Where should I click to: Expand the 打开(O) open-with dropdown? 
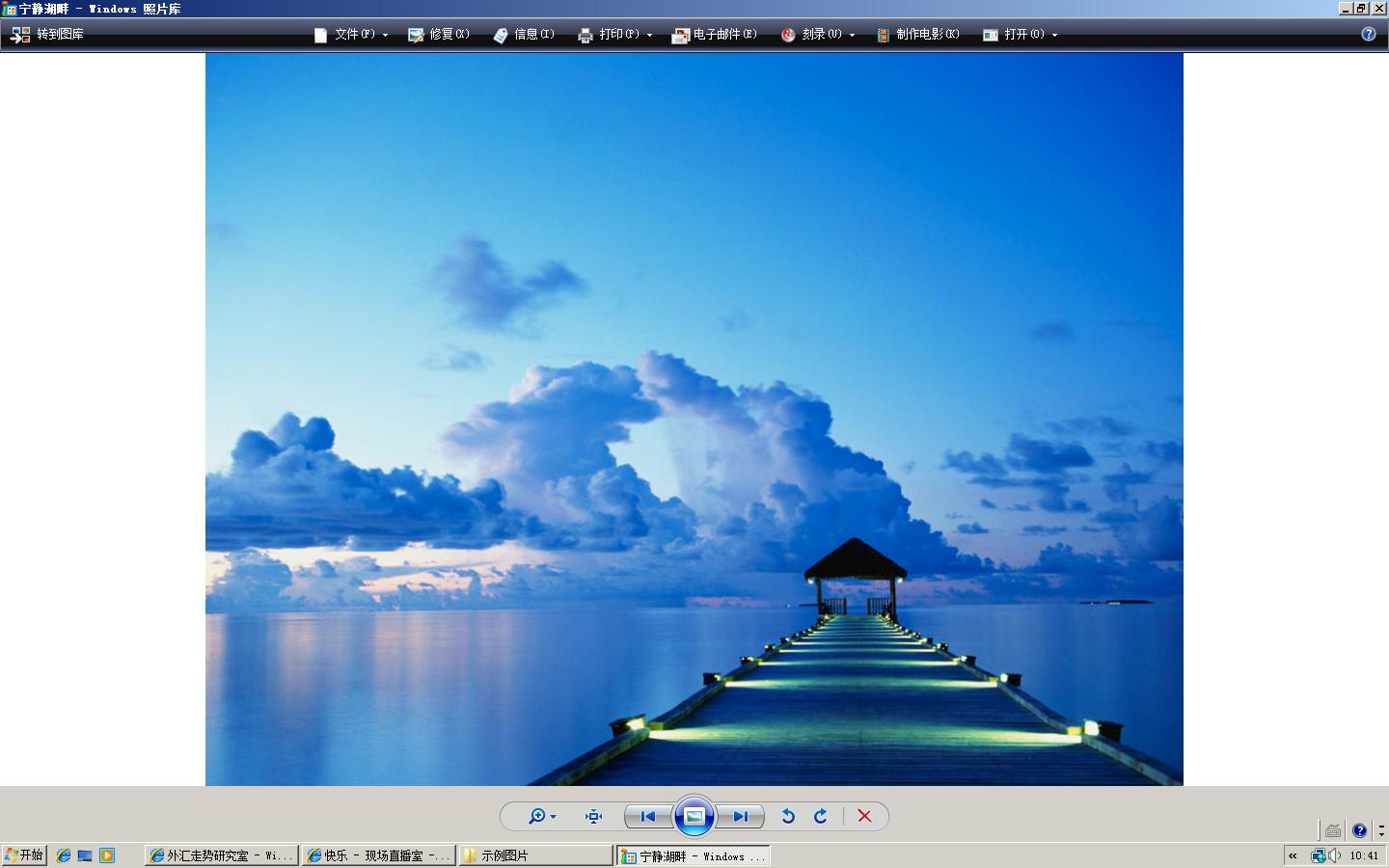[1021, 34]
